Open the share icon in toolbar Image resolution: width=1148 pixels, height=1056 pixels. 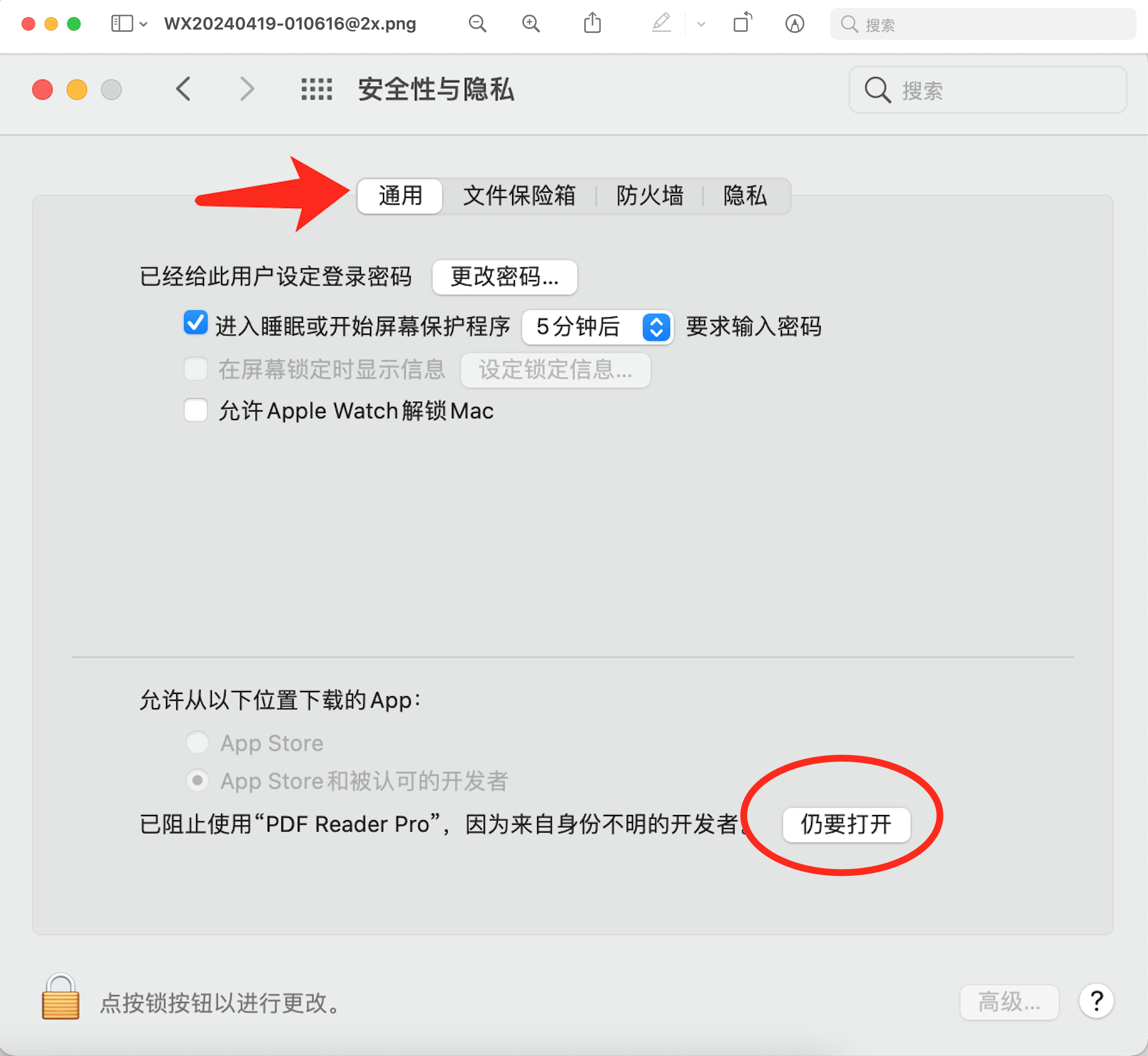pyautogui.click(x=593, y=24)
